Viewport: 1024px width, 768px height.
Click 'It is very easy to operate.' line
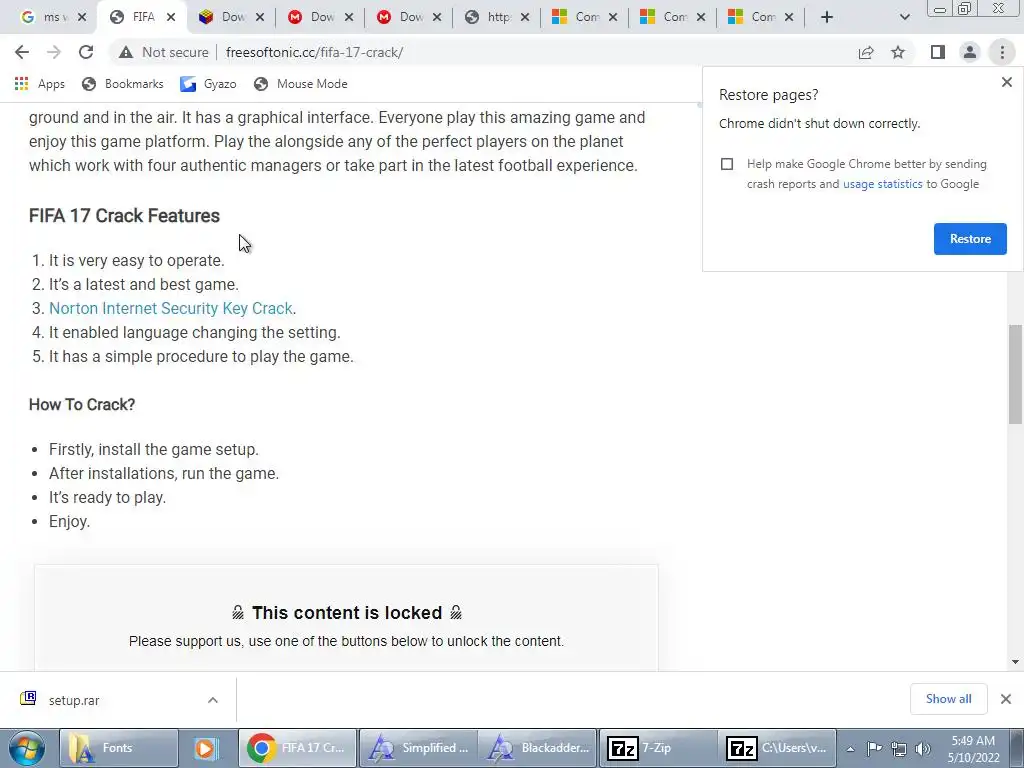(x=136, y=261)
